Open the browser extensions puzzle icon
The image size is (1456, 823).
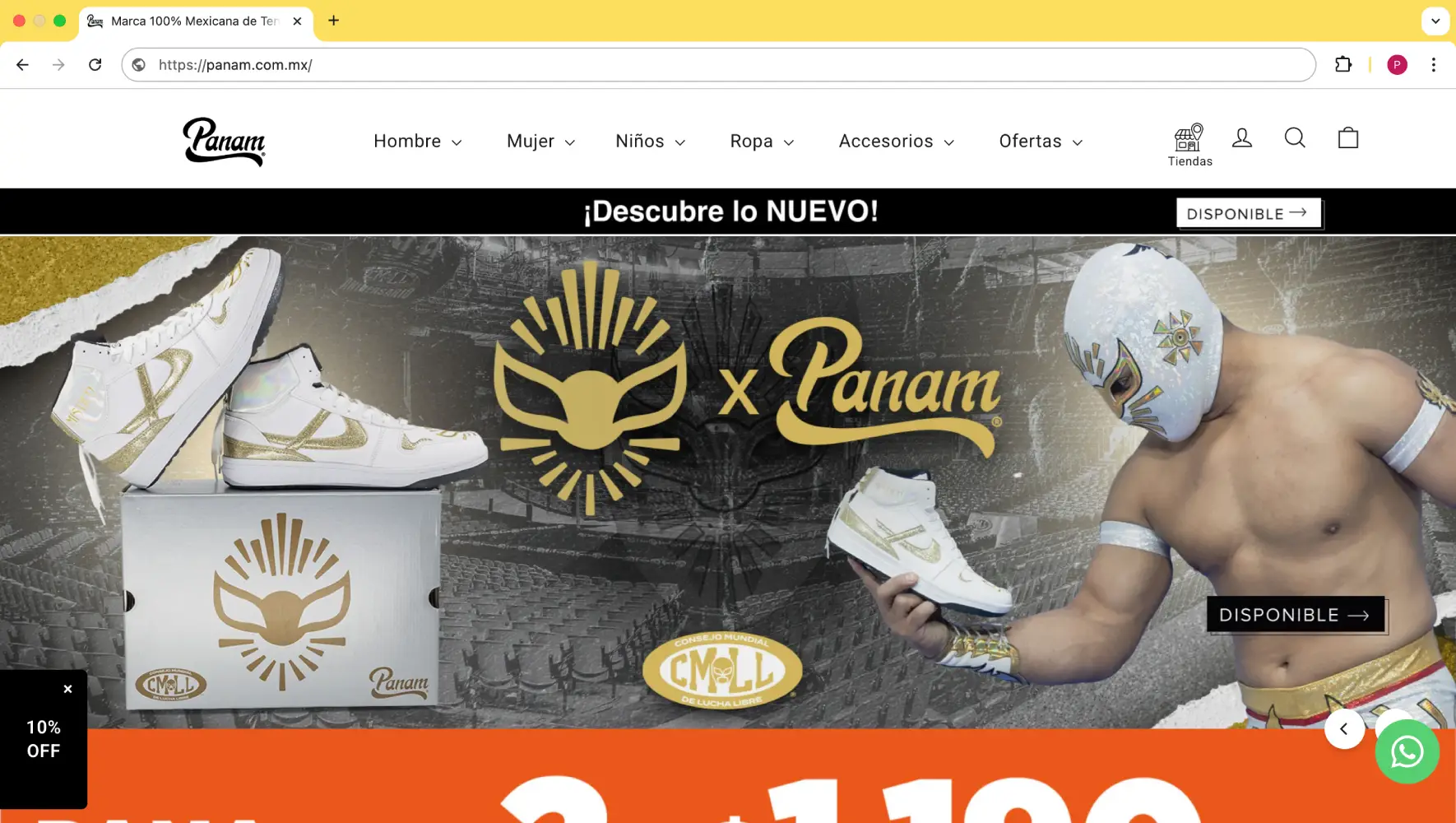tap(1343, 64)
